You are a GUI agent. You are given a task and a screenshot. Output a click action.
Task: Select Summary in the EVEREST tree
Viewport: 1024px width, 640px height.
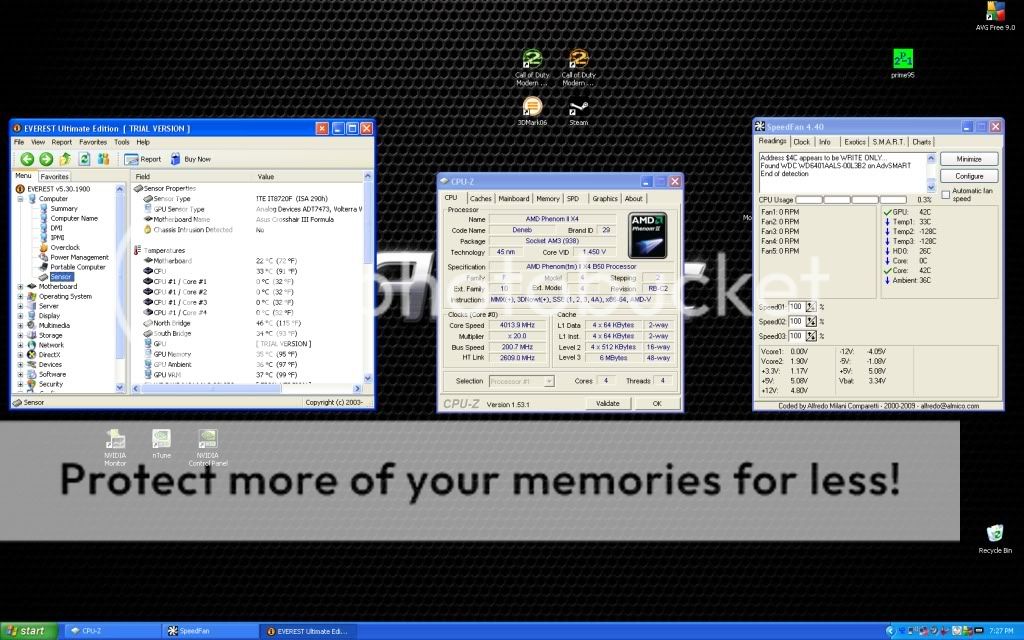[x=63, y=208]
